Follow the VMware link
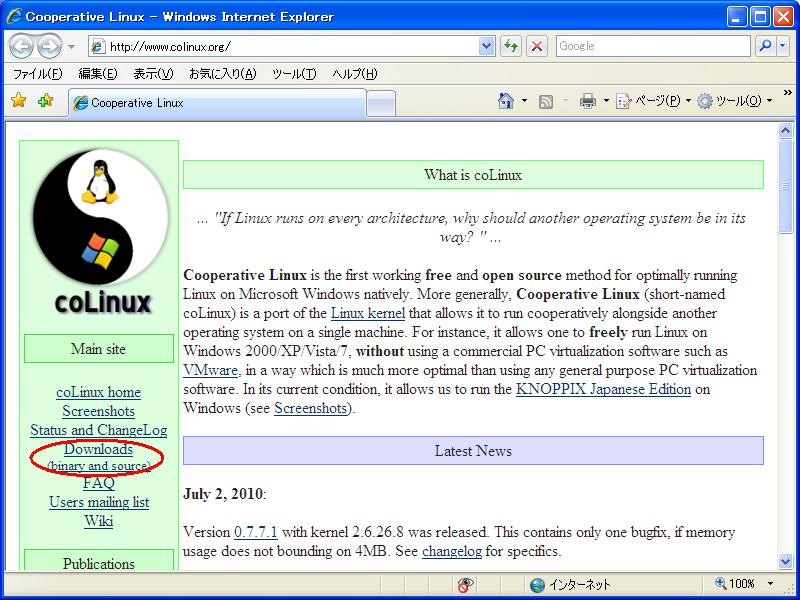Screen dimensions: 800x600 210,370
